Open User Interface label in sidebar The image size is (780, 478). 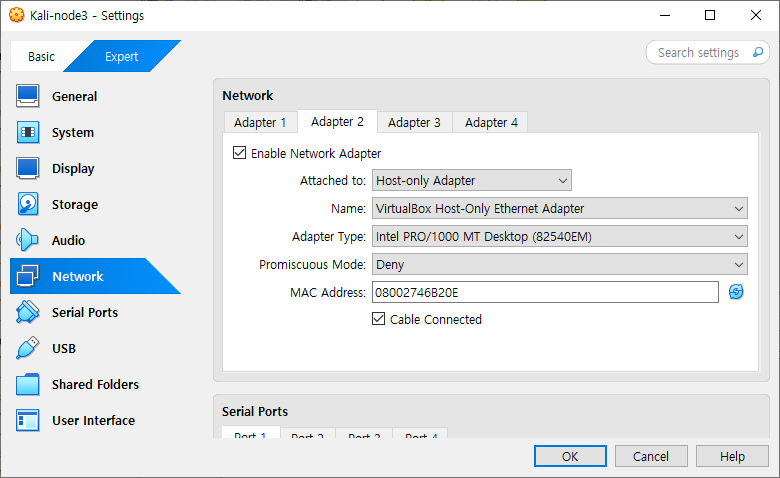tap(94, 420)
